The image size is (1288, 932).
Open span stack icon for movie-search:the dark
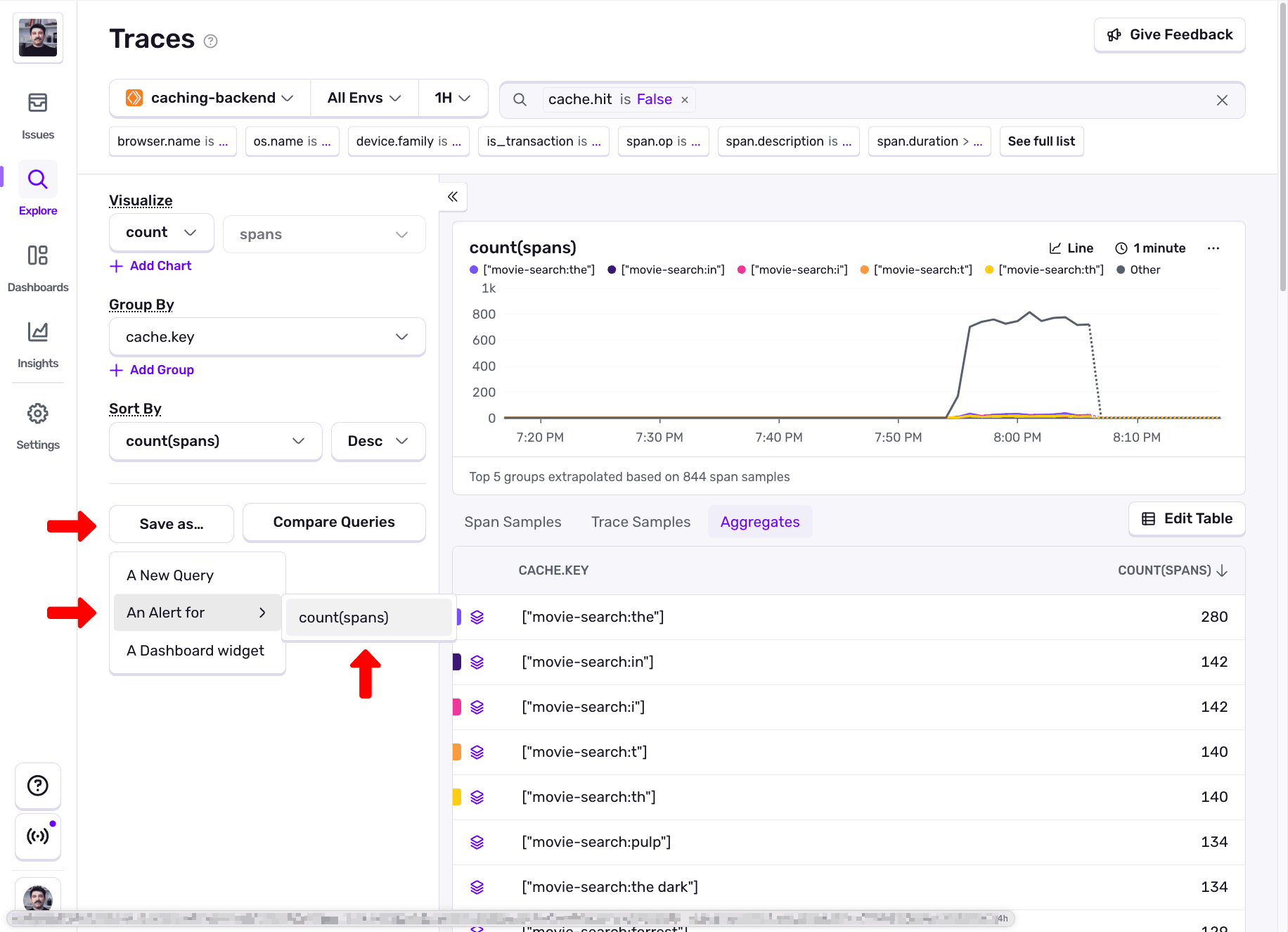(477, 887)
